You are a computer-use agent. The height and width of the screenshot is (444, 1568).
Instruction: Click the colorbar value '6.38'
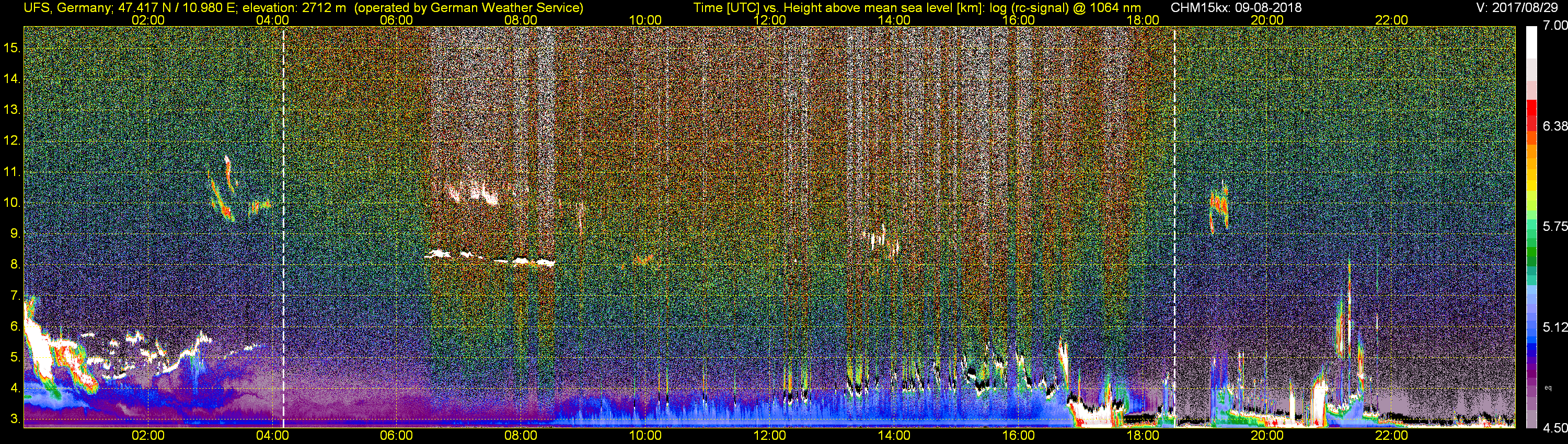pyautogui.click(x=1555, y=126)
